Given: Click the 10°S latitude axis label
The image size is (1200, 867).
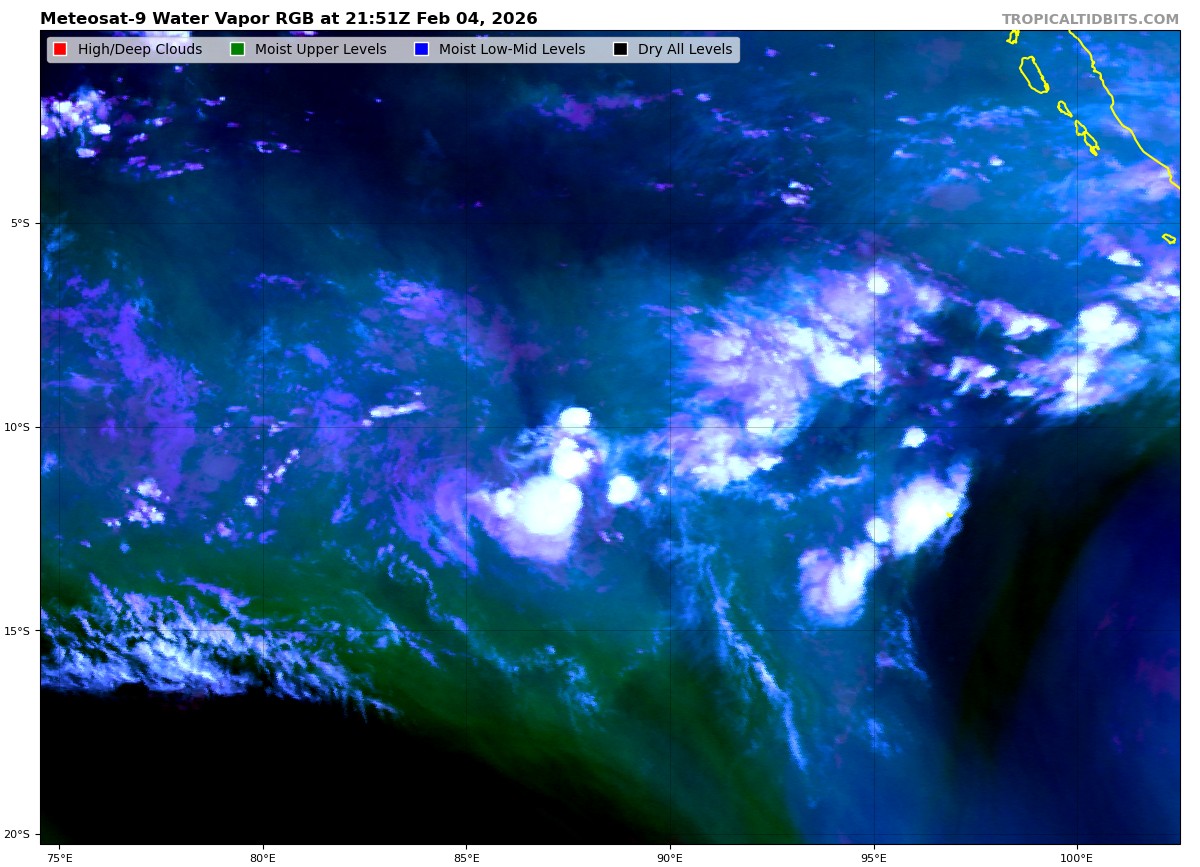Looking at the screenshot, I should tap(18, 427).
